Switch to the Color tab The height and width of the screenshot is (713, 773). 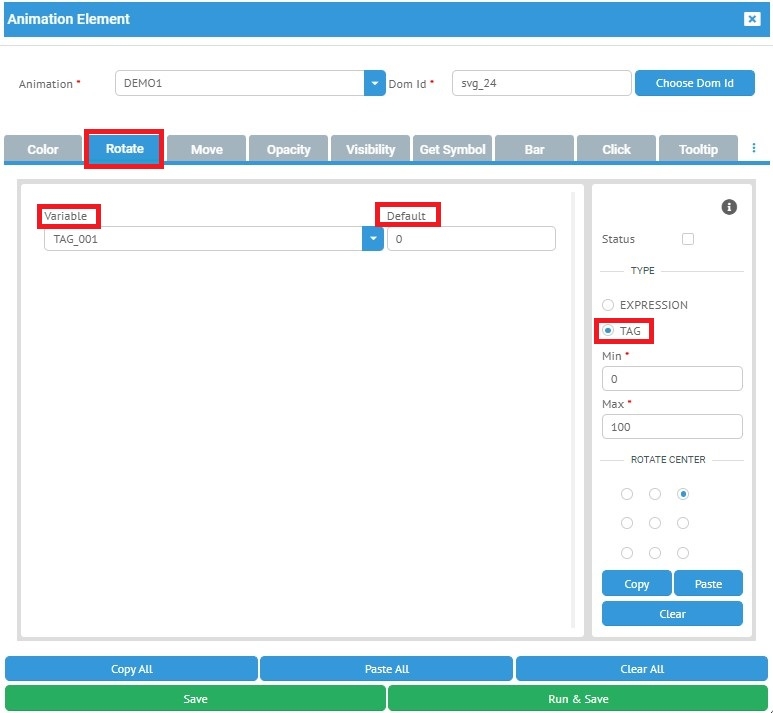(x=43, y=149)
